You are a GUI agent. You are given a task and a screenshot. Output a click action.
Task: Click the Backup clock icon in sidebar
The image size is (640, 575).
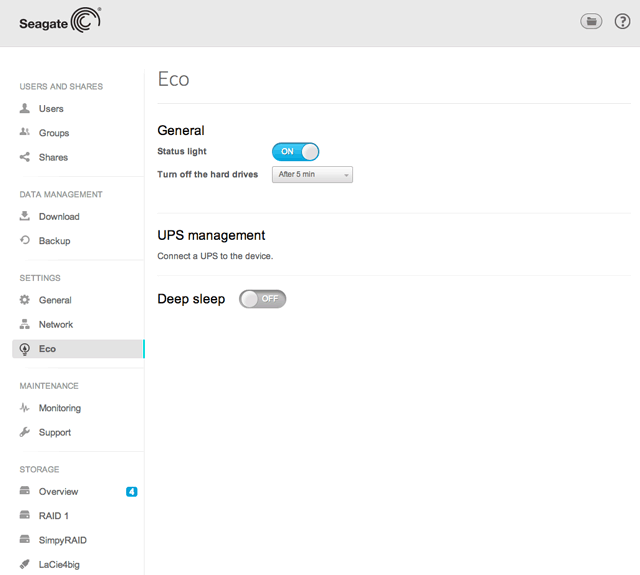25,240
